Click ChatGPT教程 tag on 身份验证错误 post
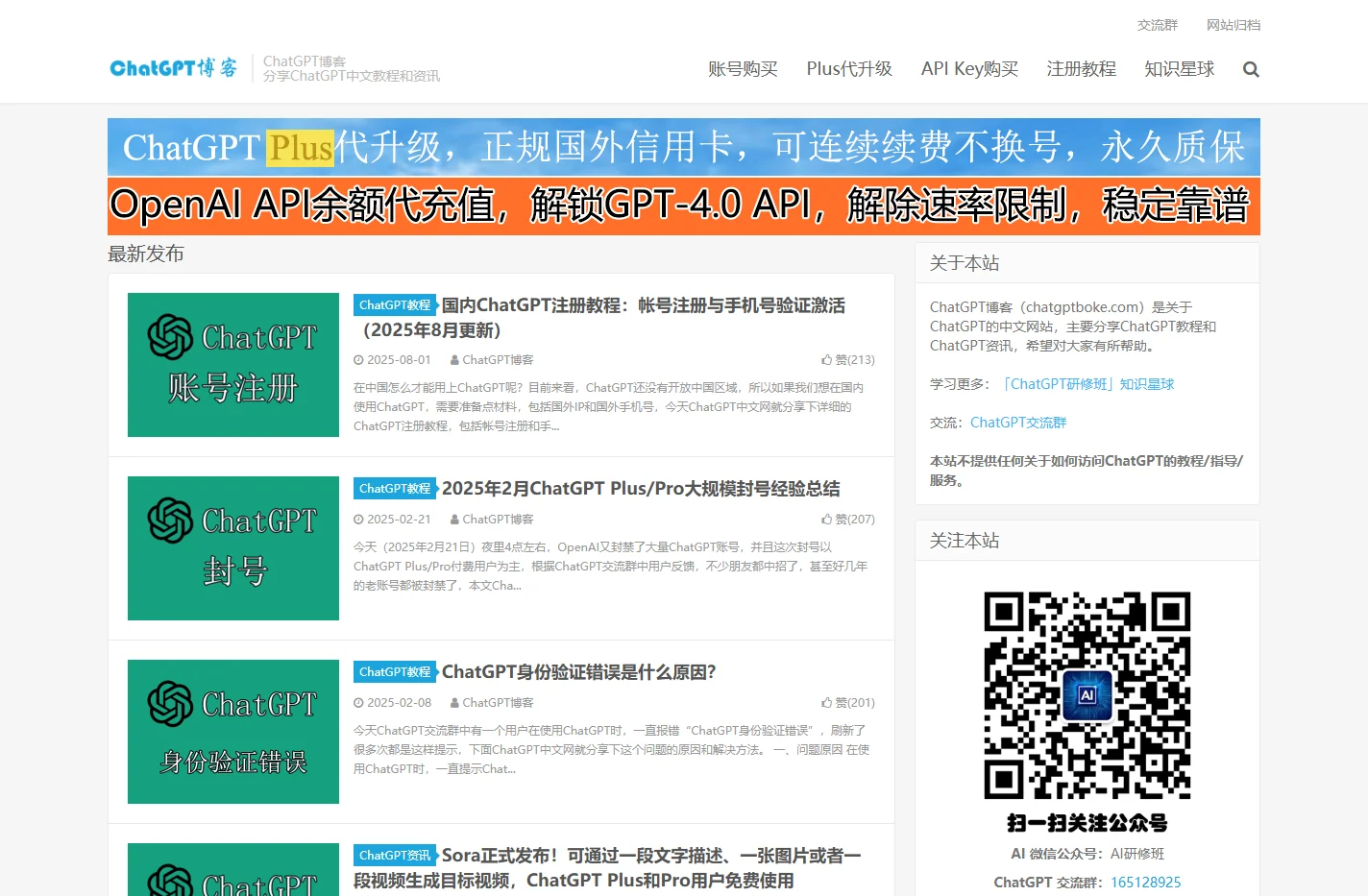Viewport: 1368px width, 896px height. tap(395, 672)
